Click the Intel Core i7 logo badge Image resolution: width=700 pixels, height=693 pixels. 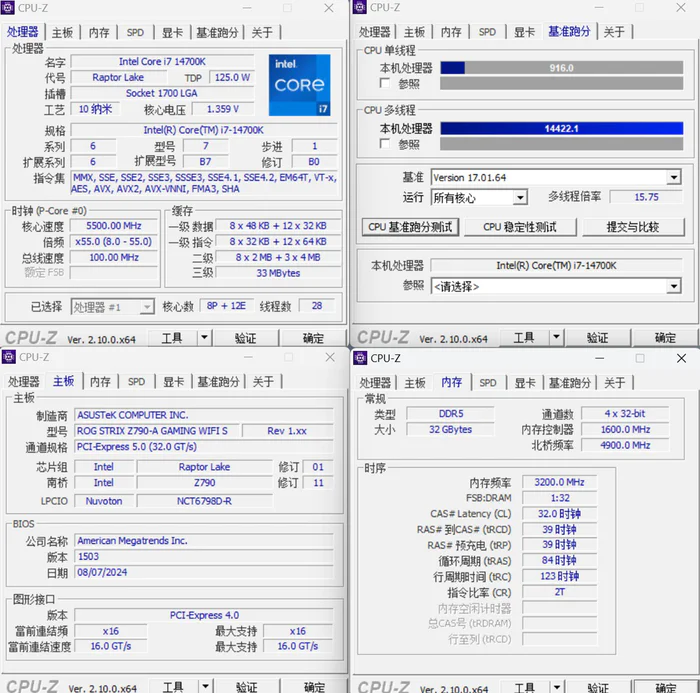click(300, 85)
